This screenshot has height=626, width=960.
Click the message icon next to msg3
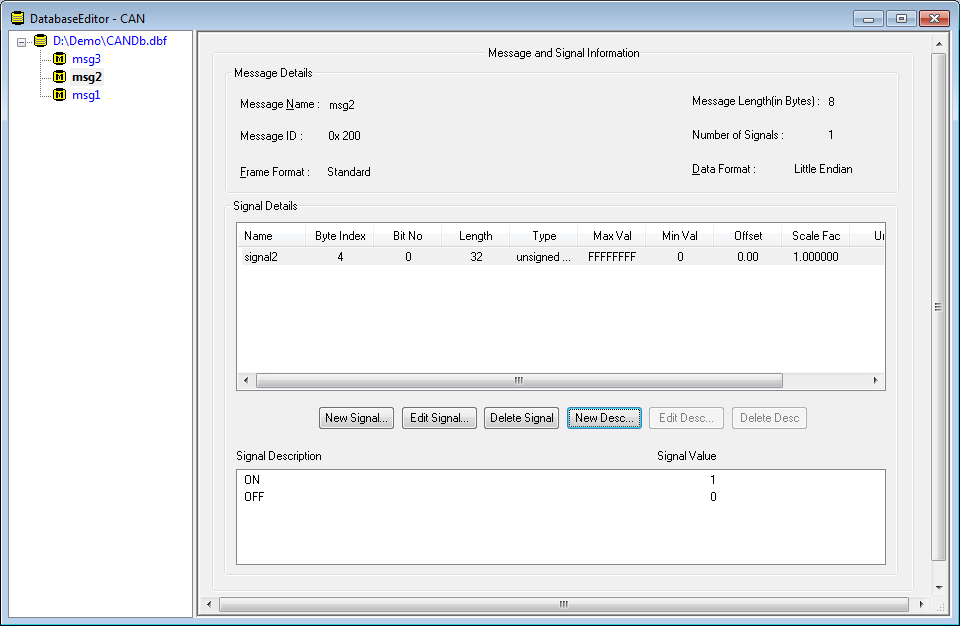(59, 59)
